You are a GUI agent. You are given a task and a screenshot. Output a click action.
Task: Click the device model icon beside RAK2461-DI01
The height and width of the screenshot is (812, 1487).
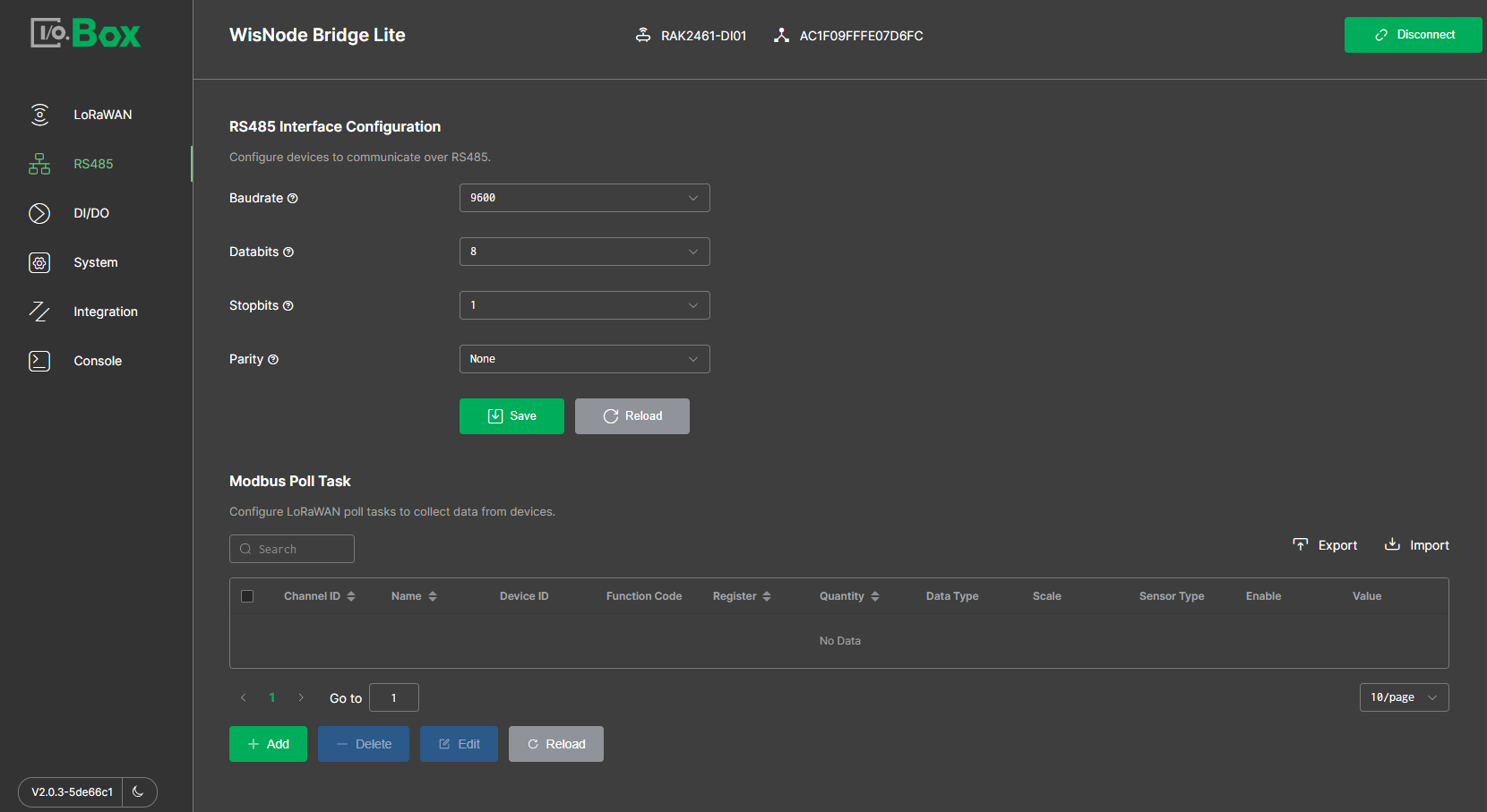click(643, 35)
